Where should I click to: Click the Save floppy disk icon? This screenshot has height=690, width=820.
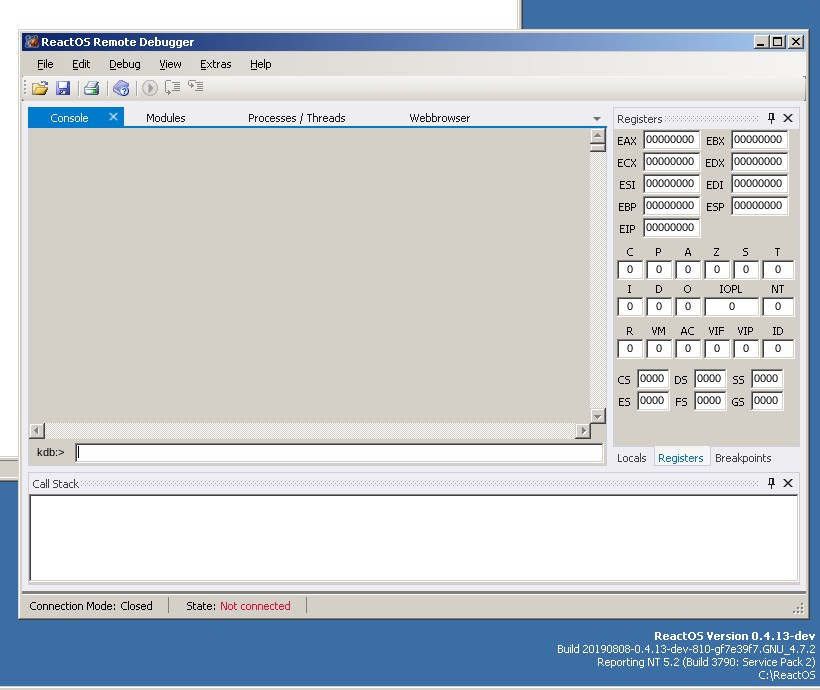tap(63, 88)
